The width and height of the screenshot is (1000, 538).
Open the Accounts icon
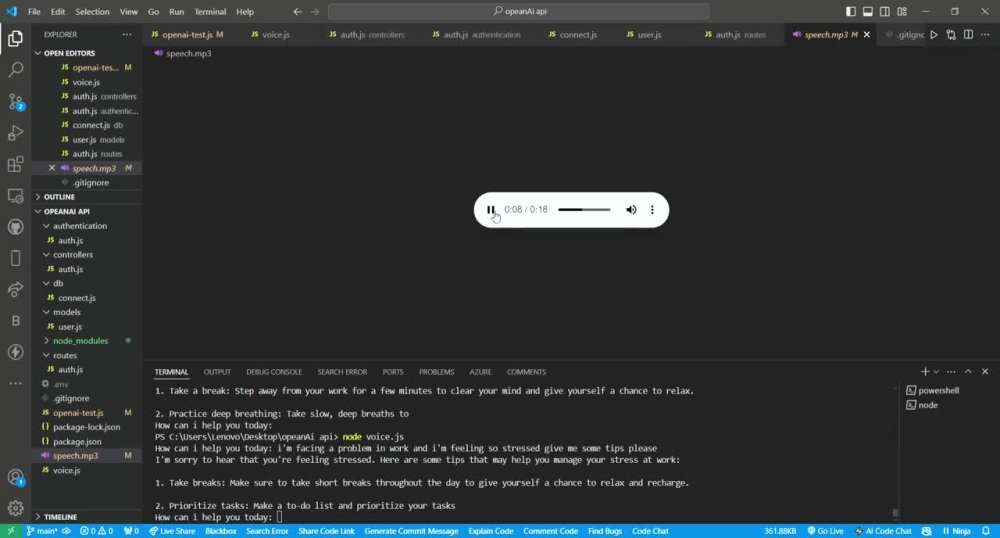tap(15, 477)
